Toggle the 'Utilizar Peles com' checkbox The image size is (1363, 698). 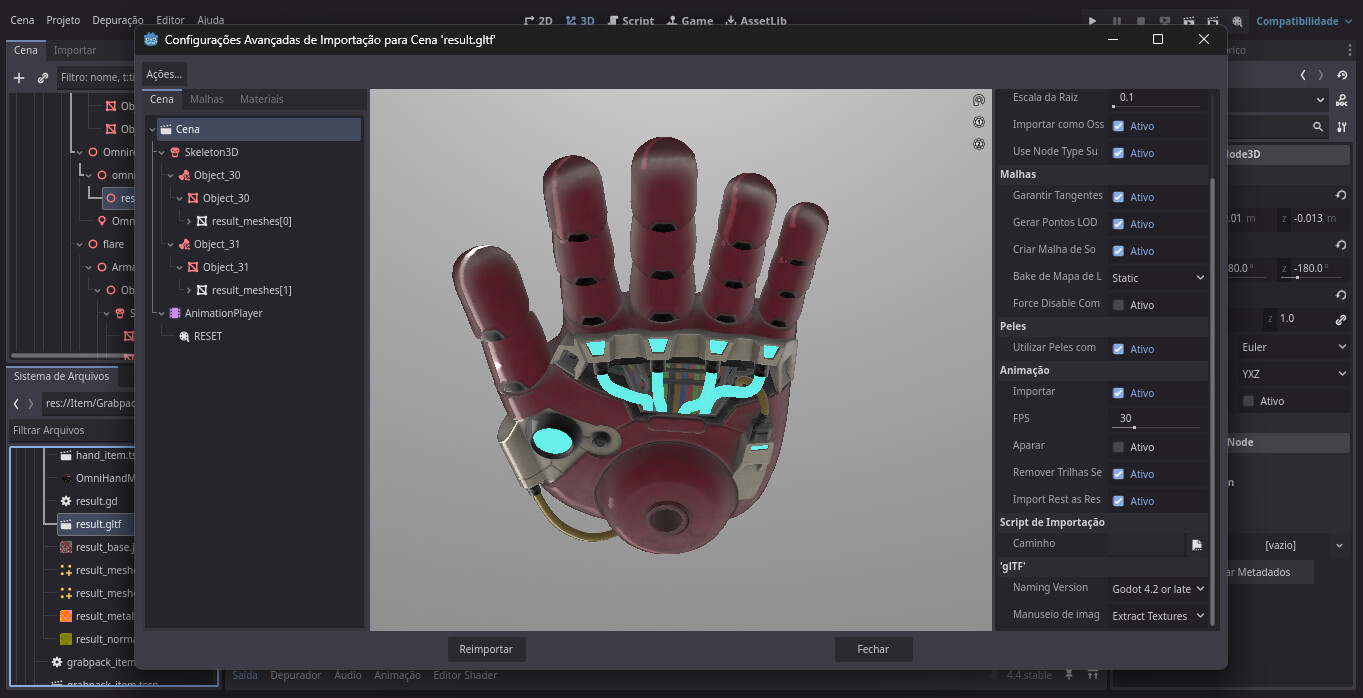pos(1118,349)
